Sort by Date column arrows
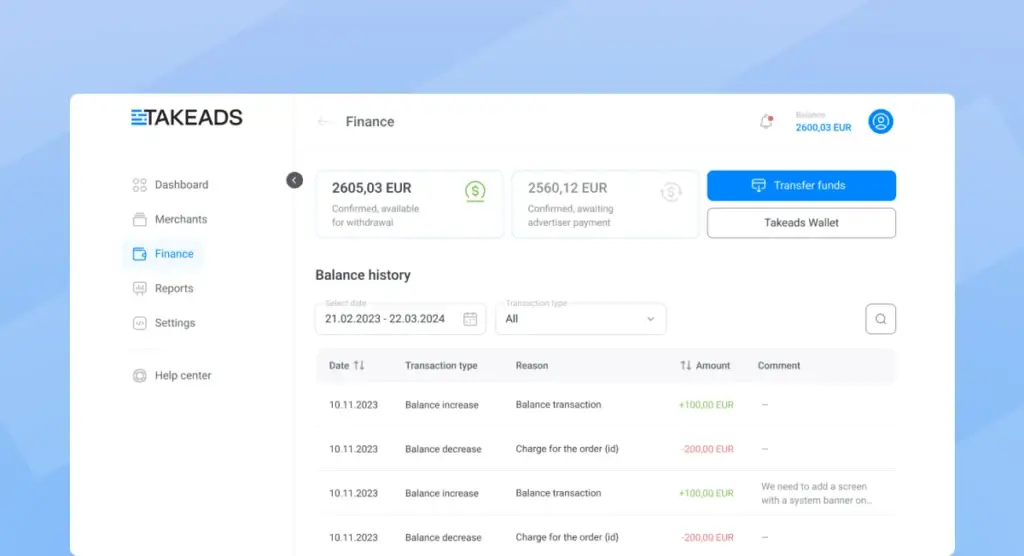The height and width of the screenshot is (556, 1024). click(359, 365)
